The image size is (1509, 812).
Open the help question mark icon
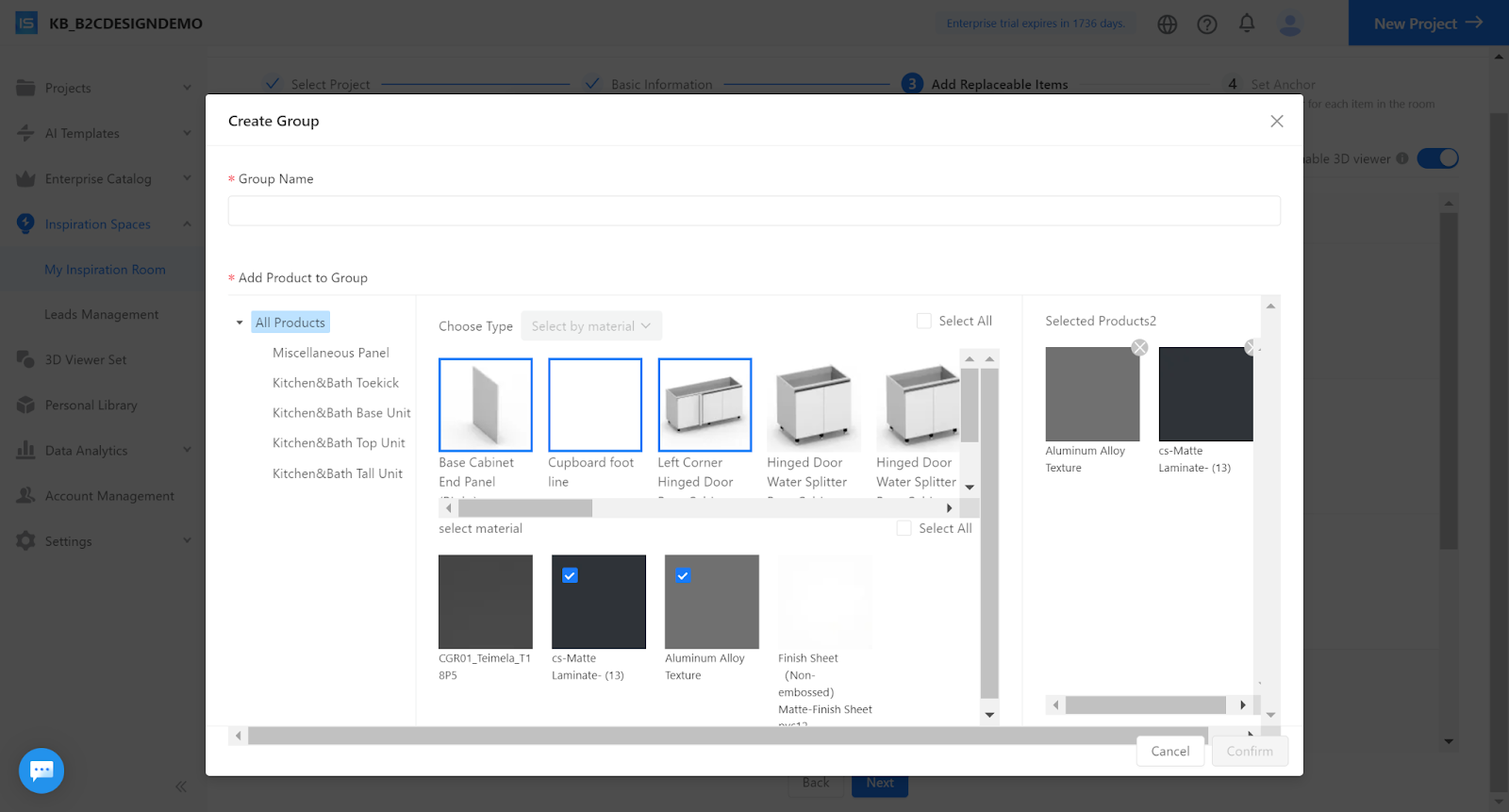[1206, 25]
